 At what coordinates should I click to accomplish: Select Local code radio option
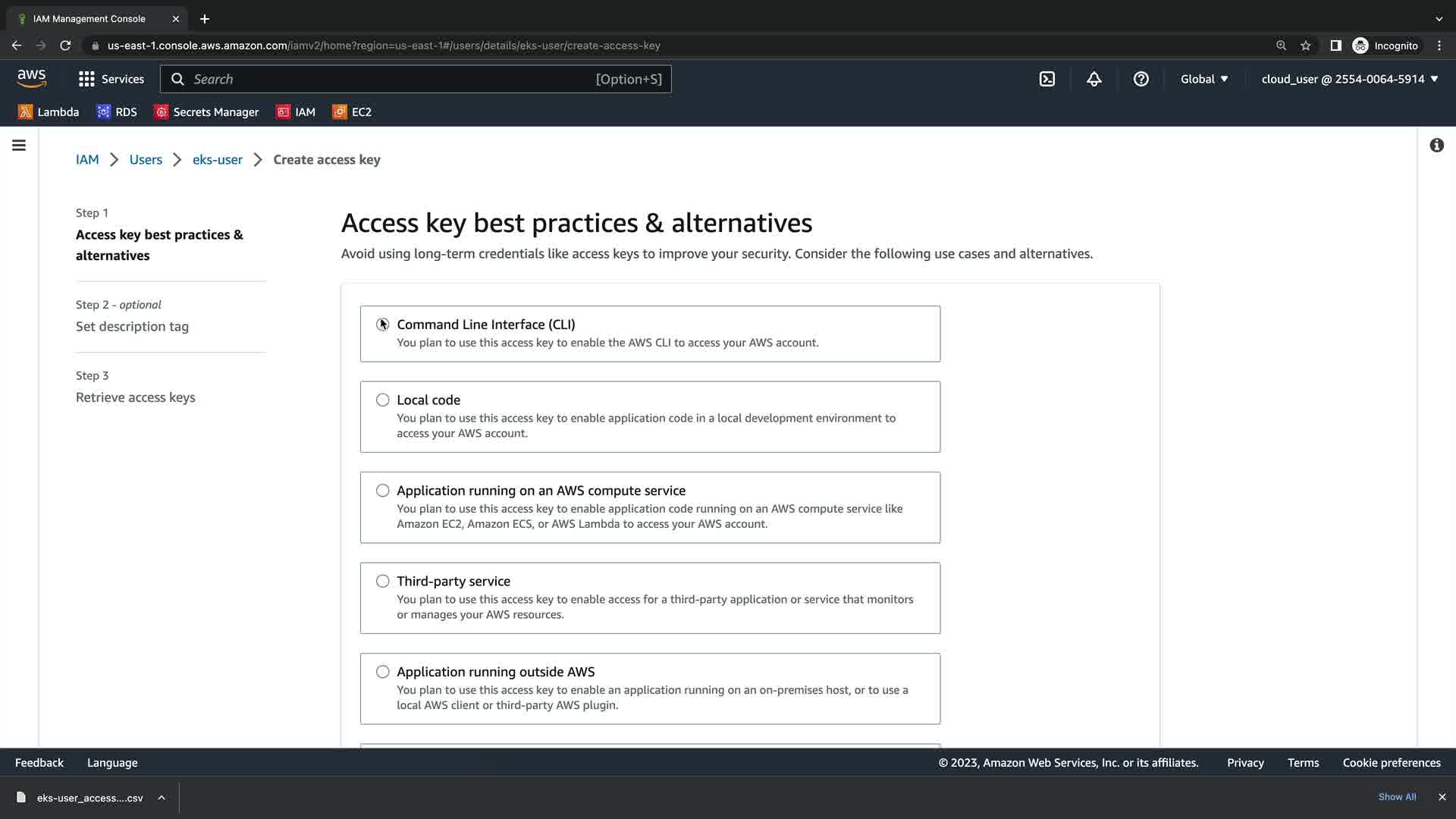coord(383,400)
